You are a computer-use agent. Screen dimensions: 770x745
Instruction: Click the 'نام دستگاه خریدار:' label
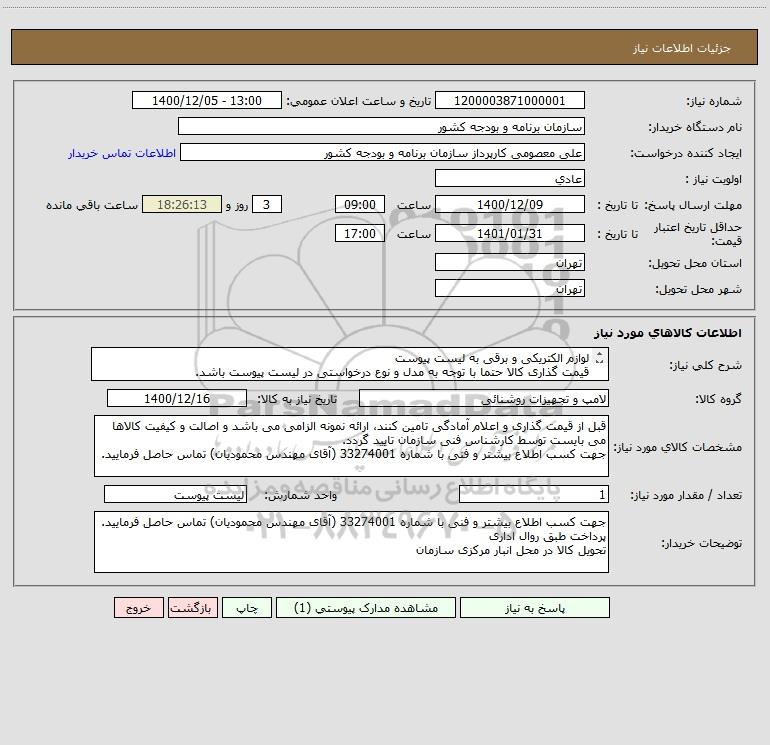[x=694, y=128]
